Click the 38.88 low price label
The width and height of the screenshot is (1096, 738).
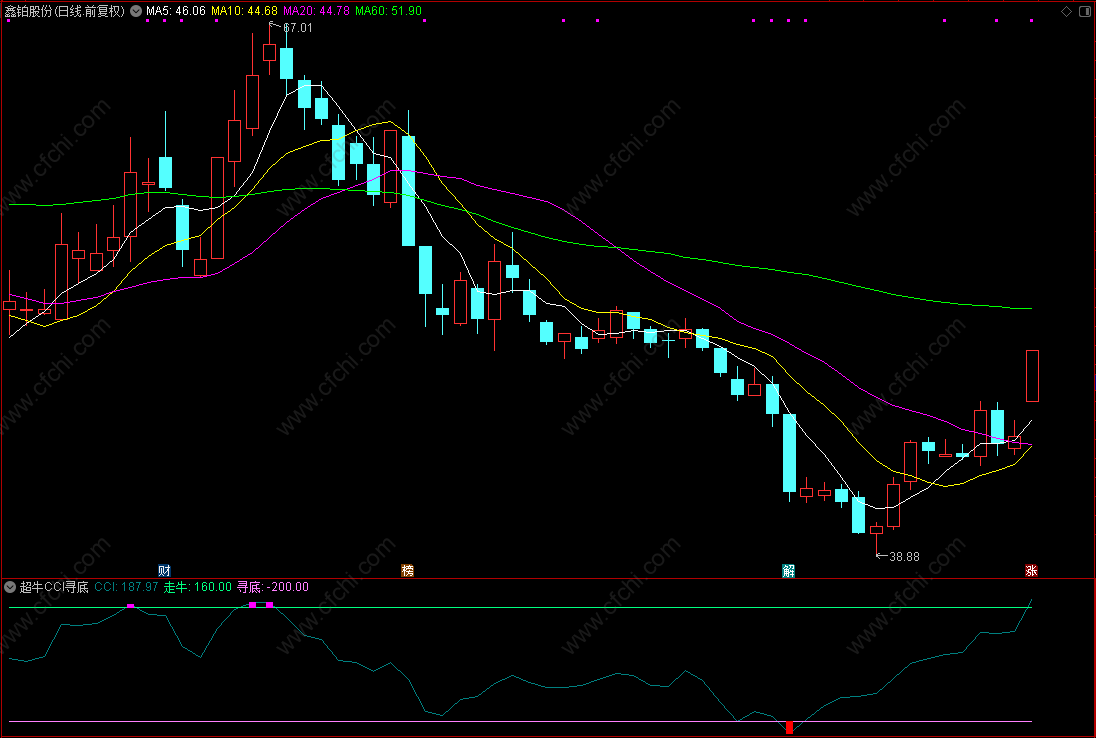(x=904, y=557)
